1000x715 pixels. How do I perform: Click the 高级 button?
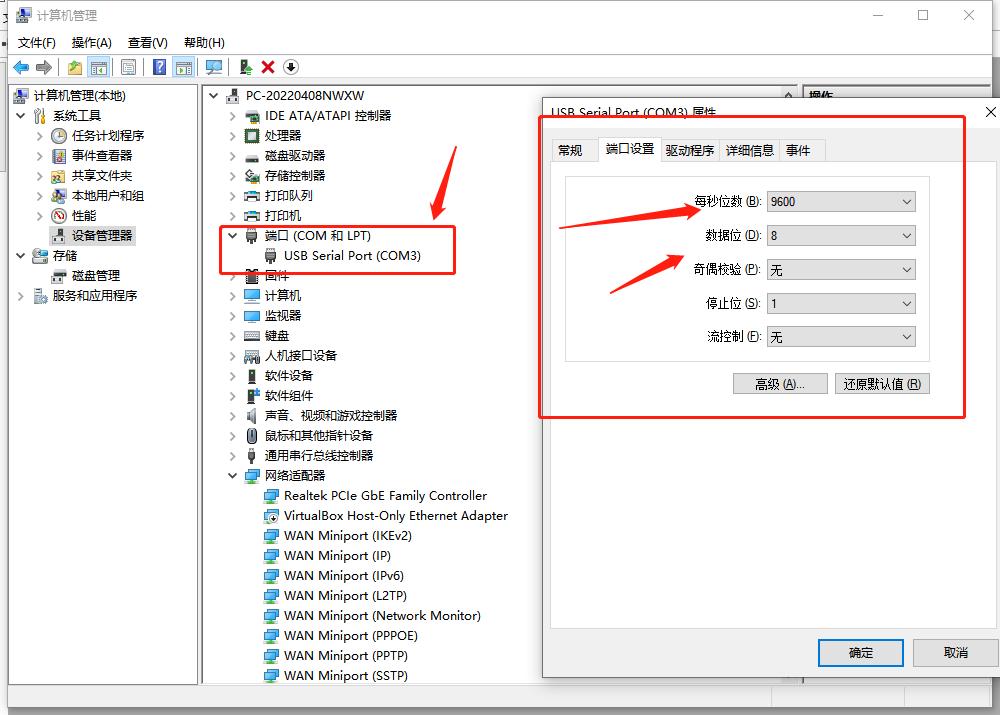click(x=780, y=383)
